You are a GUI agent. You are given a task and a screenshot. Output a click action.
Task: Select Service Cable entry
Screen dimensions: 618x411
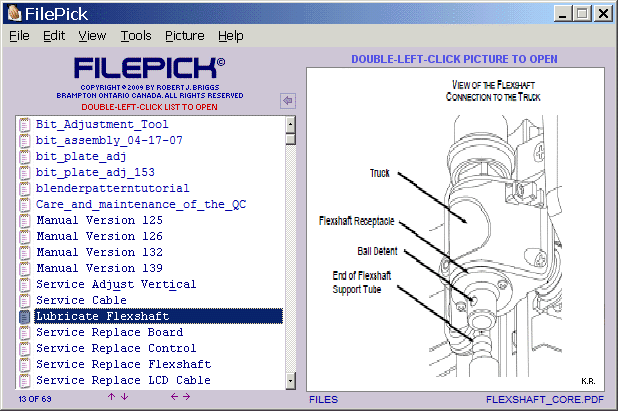tap(81, 300)
